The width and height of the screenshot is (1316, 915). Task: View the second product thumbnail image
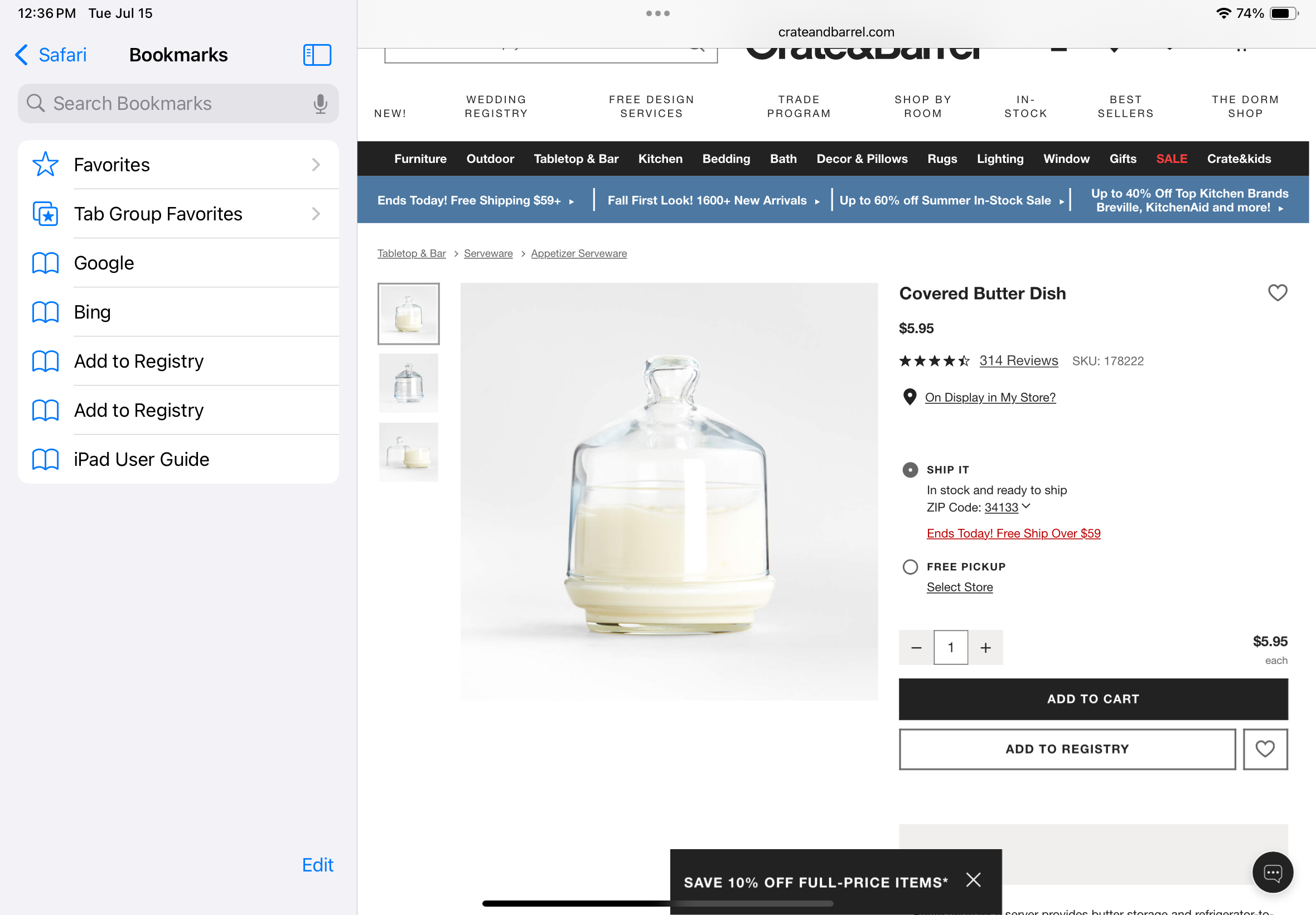[x=409, y=383]
